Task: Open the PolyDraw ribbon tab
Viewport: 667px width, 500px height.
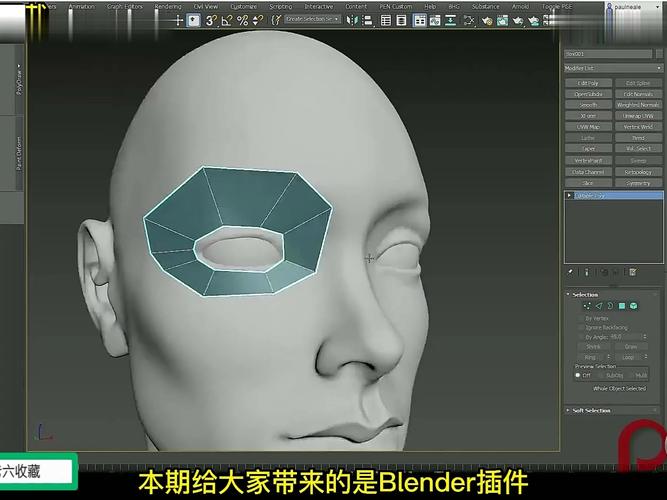Action: [x=19, y=79]
